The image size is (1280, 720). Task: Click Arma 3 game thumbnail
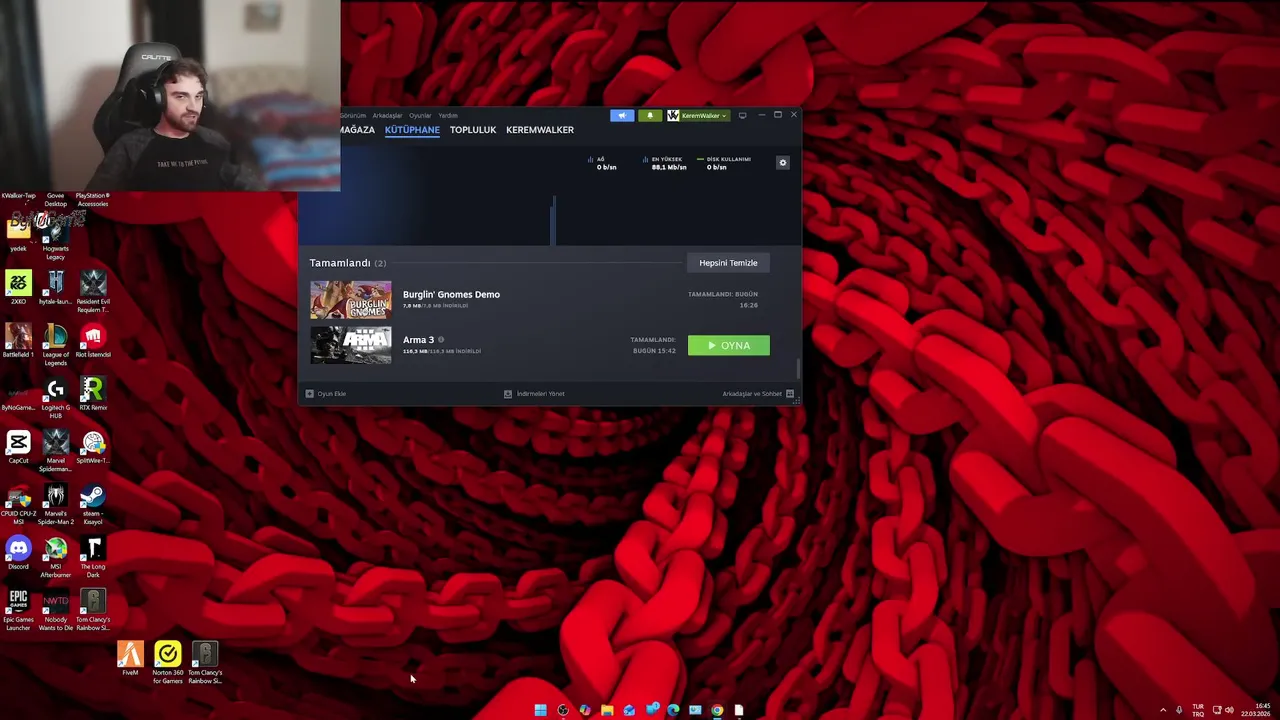[x=351, y=345]
